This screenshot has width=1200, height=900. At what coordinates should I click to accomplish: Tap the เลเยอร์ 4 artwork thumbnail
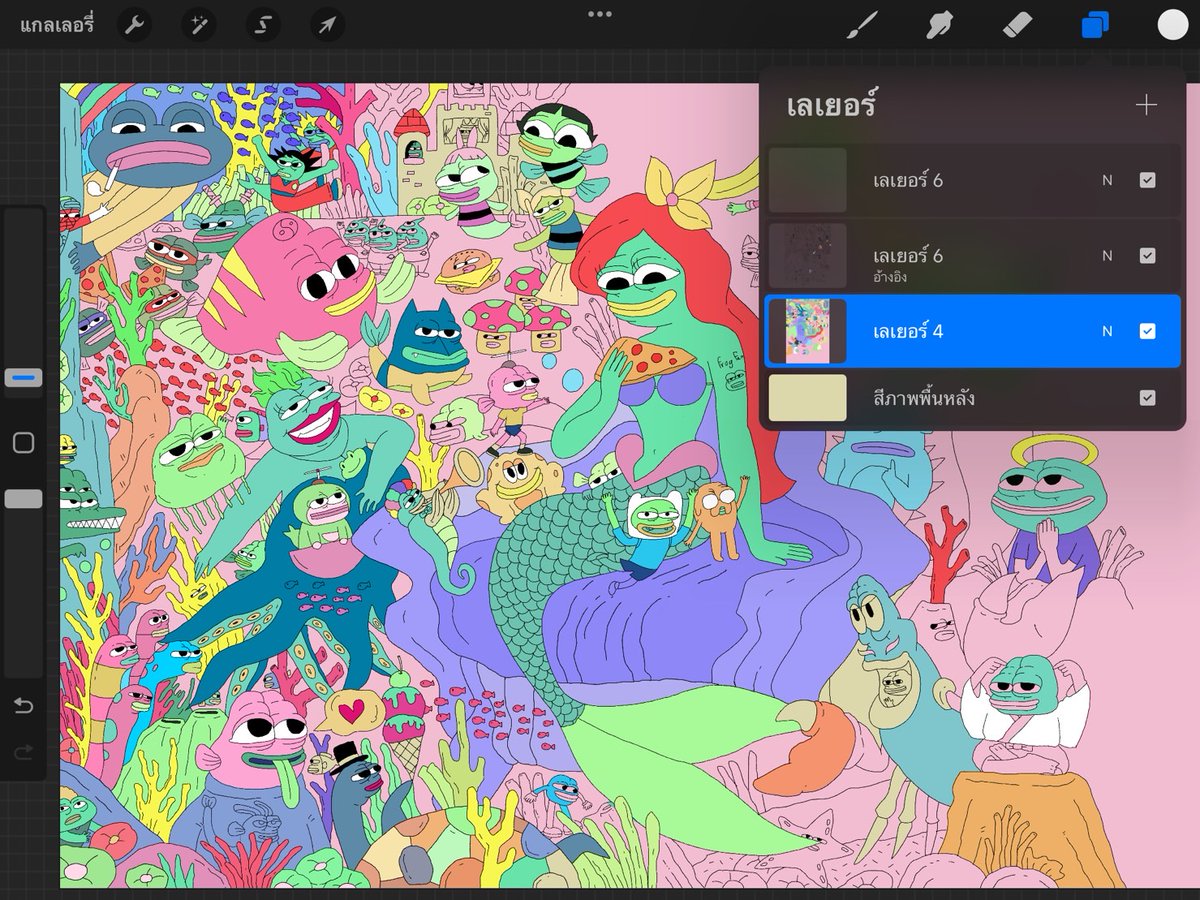[x=808, y=331]
